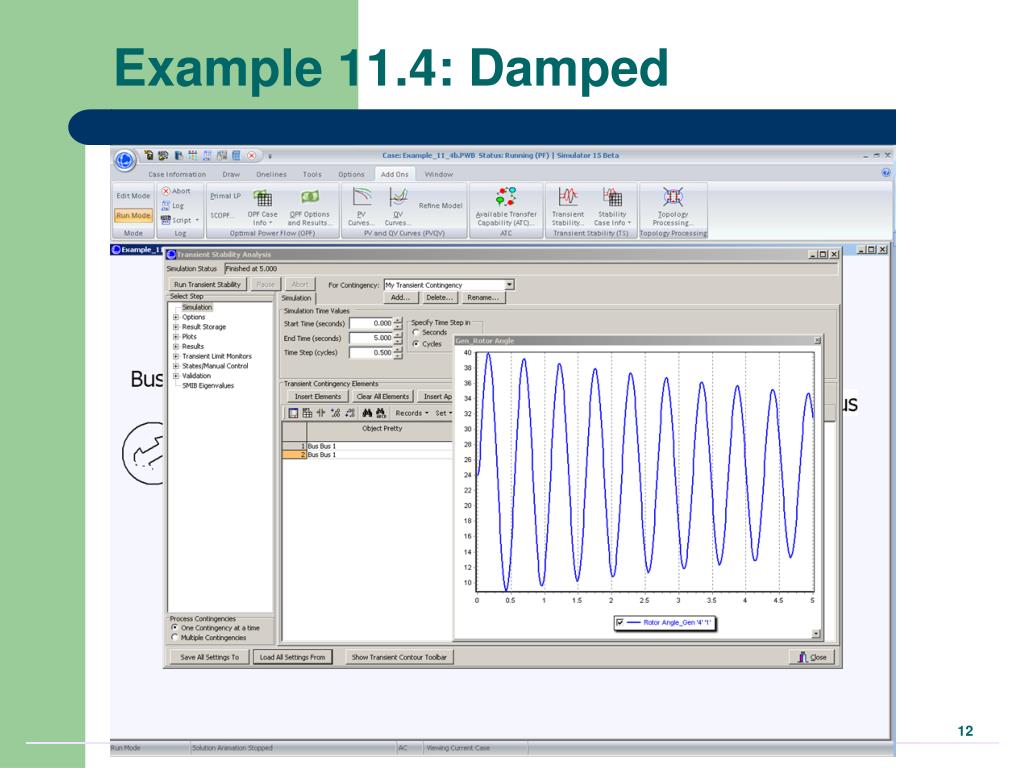Toggle the Rotor Angle_Gen '4' '1' legend checkbox
This screenshot has width=1024, height=768.
[620, 622]
